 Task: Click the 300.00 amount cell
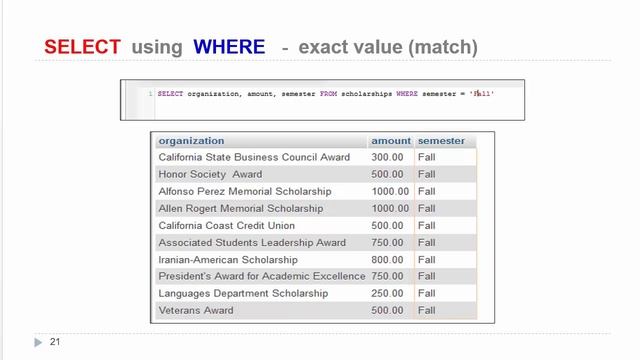pyautogui.click(x=387, y=157)
